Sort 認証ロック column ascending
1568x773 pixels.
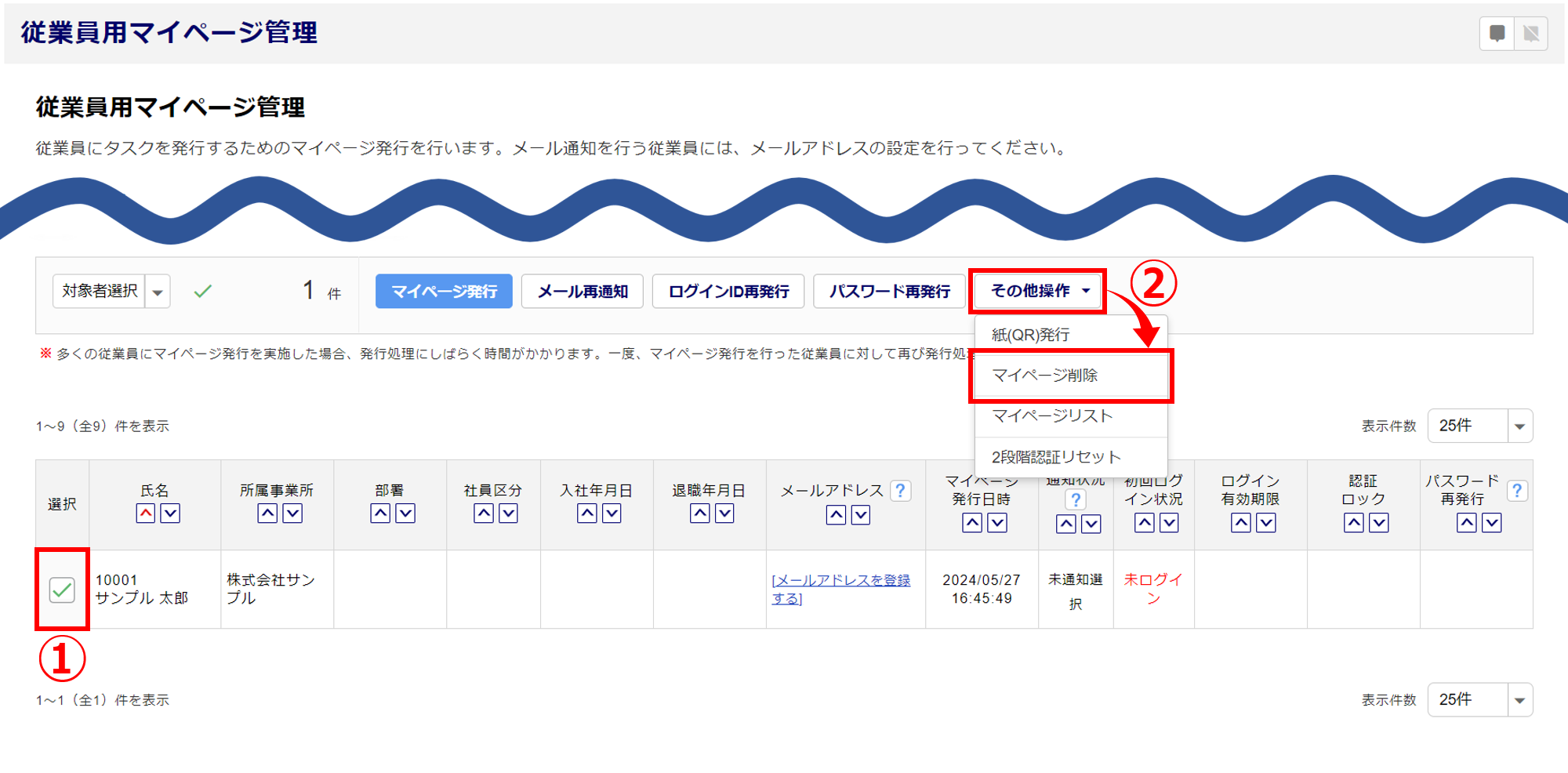tap(1354, 523)
